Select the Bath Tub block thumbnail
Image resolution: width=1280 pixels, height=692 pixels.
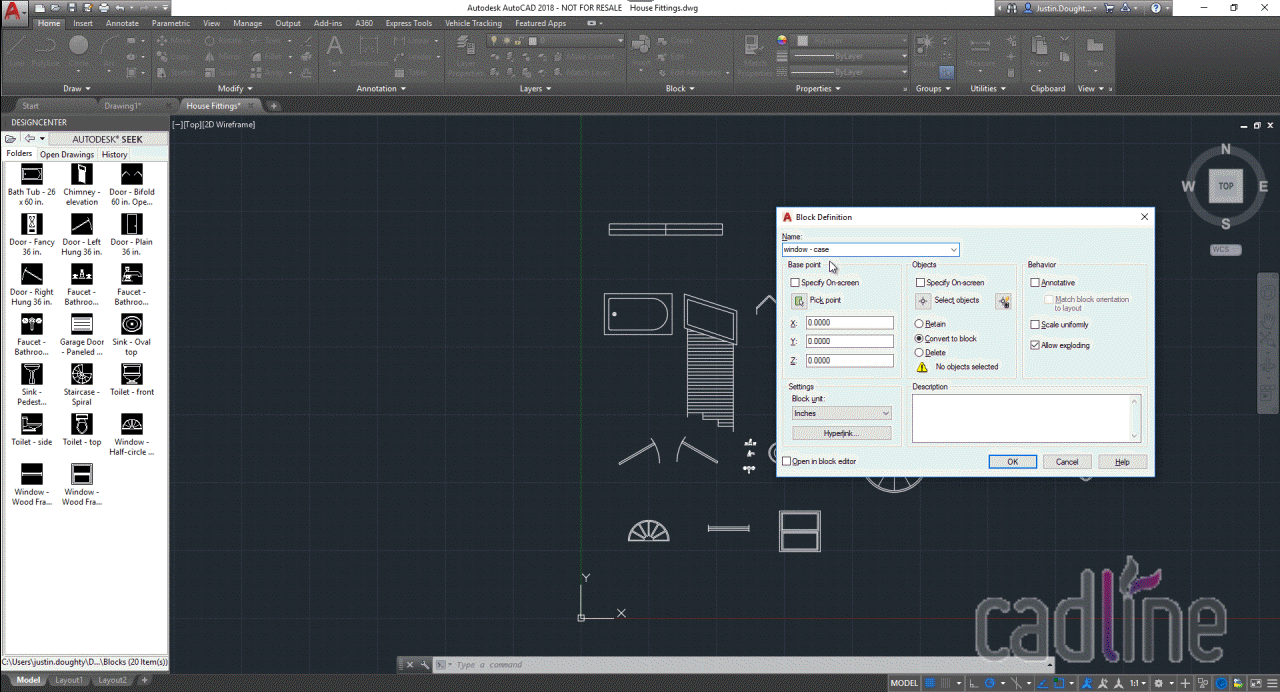click(31, 174)
